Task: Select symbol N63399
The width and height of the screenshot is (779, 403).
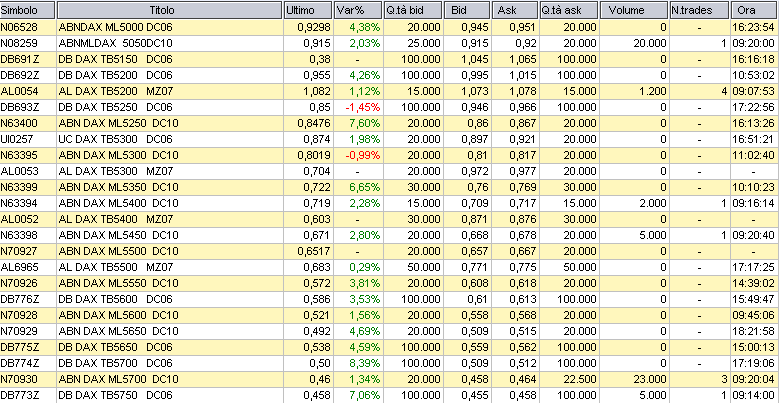Action: tap(19, 187)
